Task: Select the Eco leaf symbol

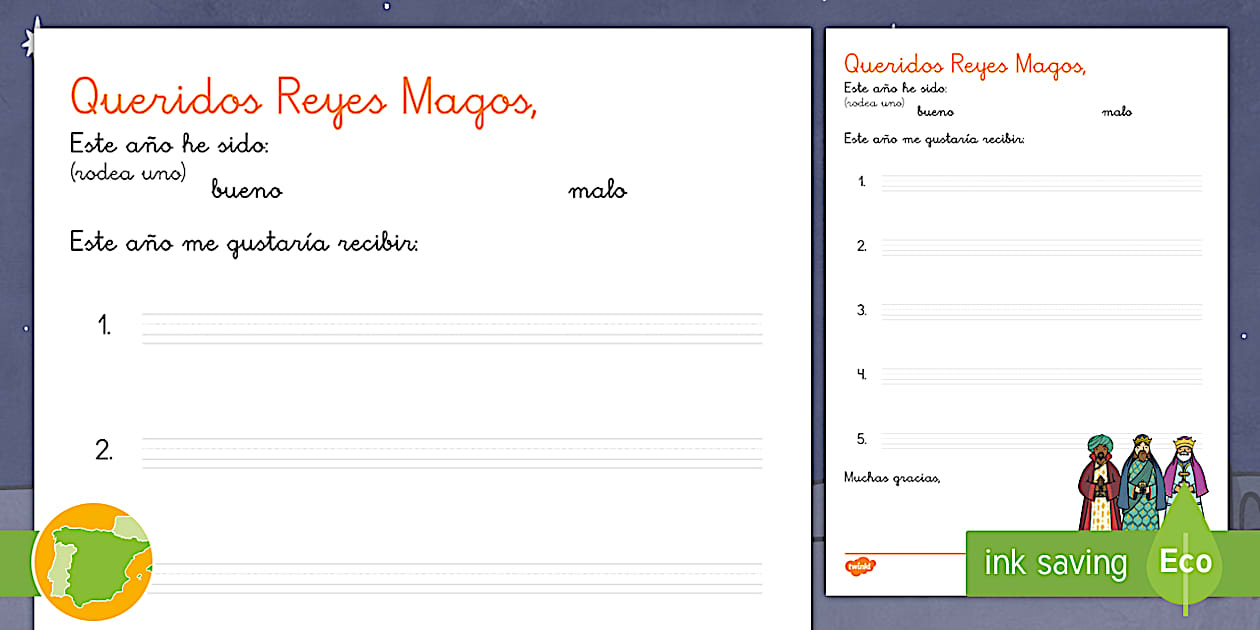Action: 1186,562
